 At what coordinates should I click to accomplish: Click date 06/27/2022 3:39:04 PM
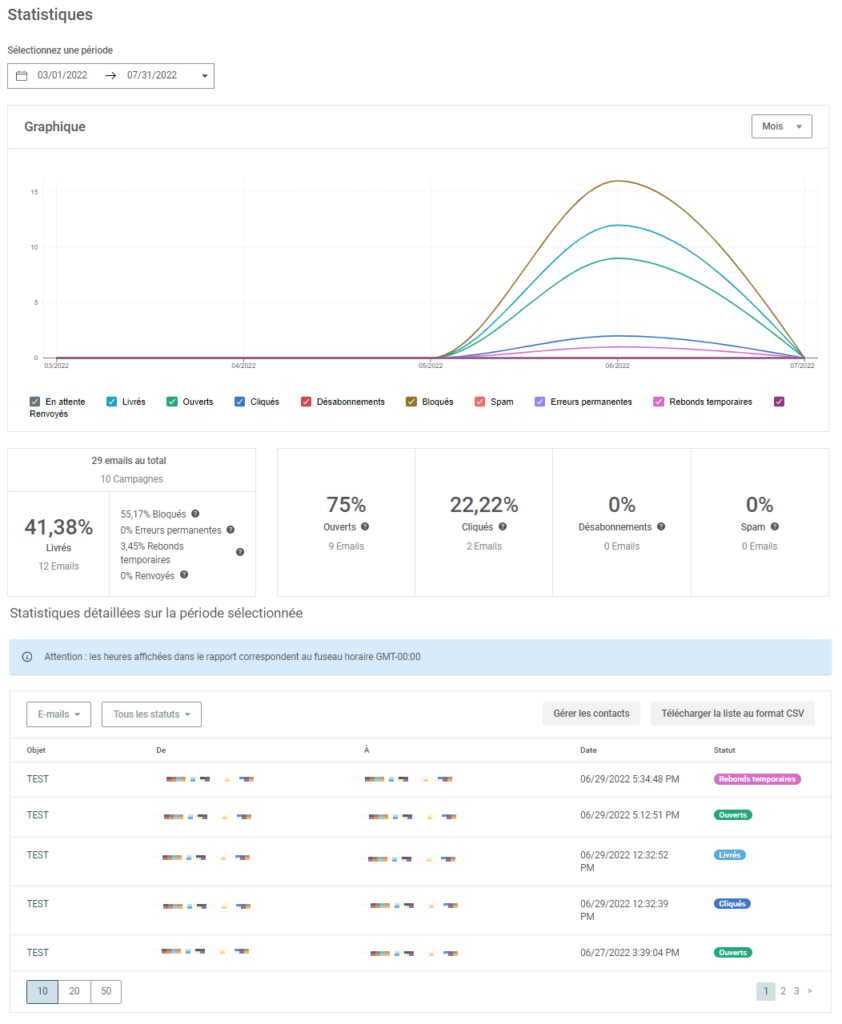(630, 953)
